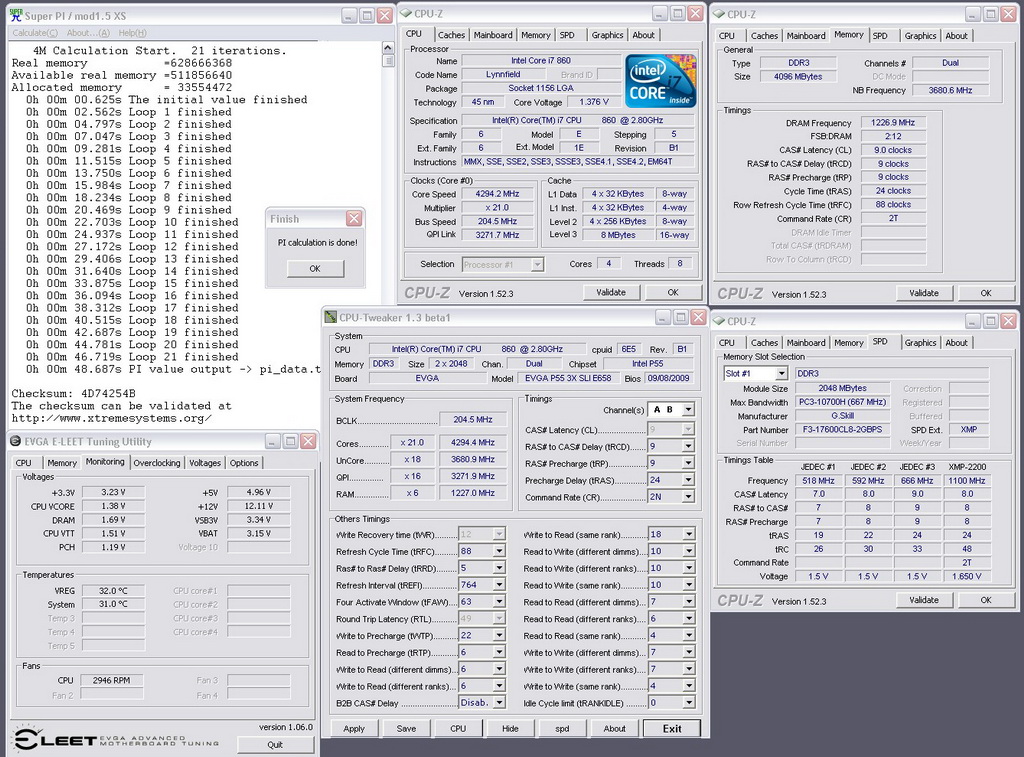
Task: Open the Help menu in Super PI
Action: click(x=133, y=33)
